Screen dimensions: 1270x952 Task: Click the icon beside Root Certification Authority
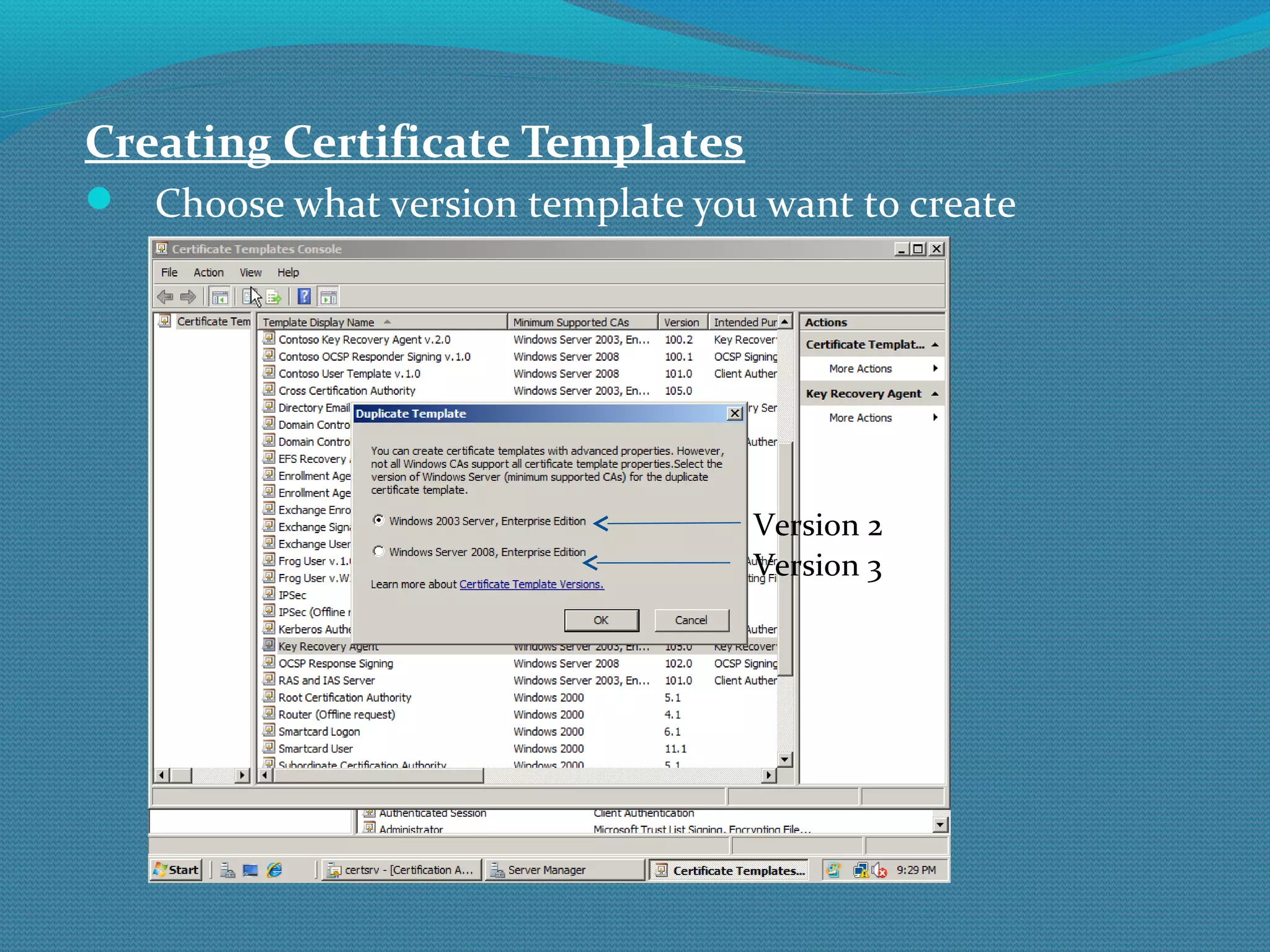[x=269, y=697]
